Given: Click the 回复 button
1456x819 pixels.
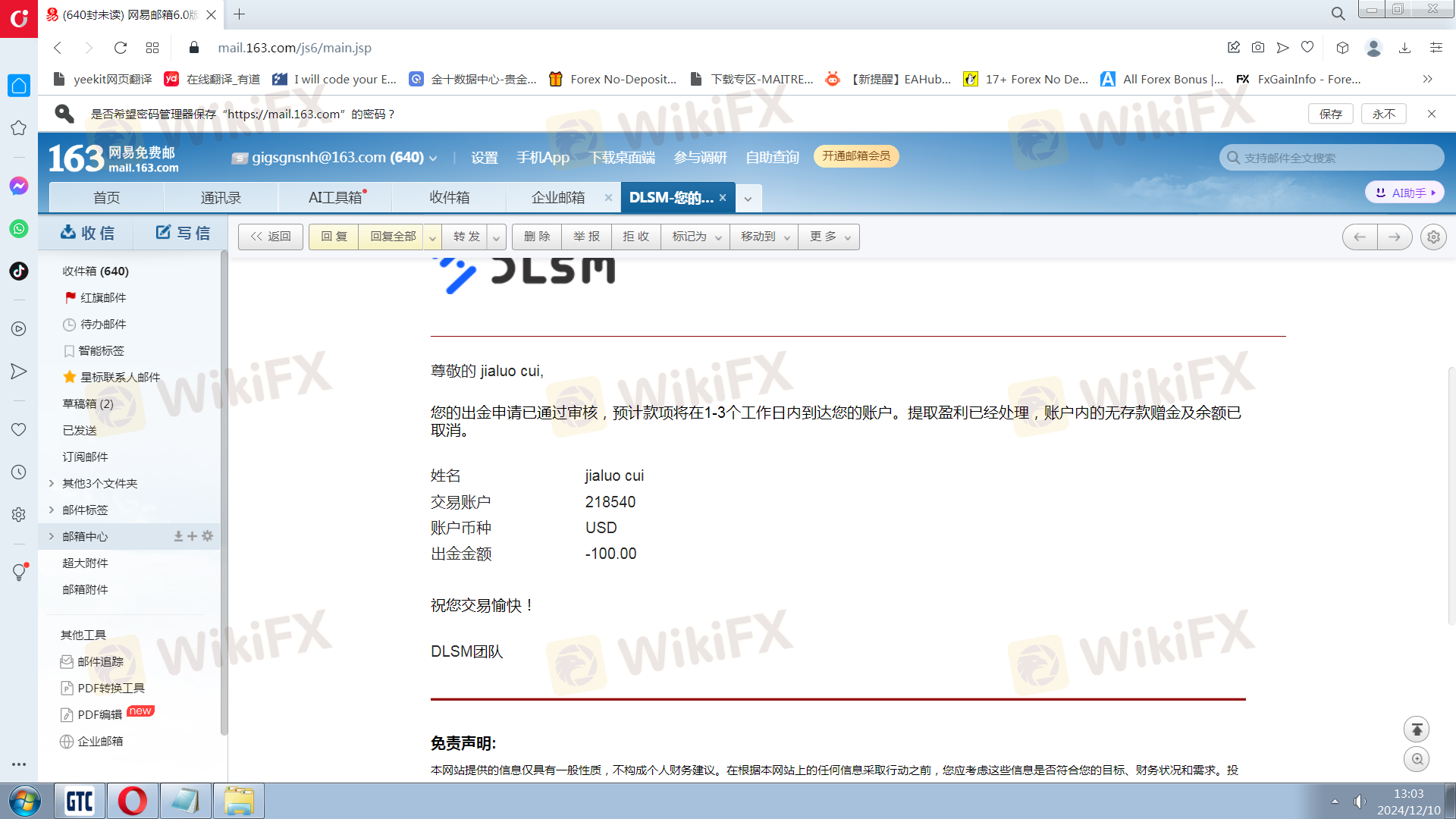Looking at the screenshot, I should [334, 237].
